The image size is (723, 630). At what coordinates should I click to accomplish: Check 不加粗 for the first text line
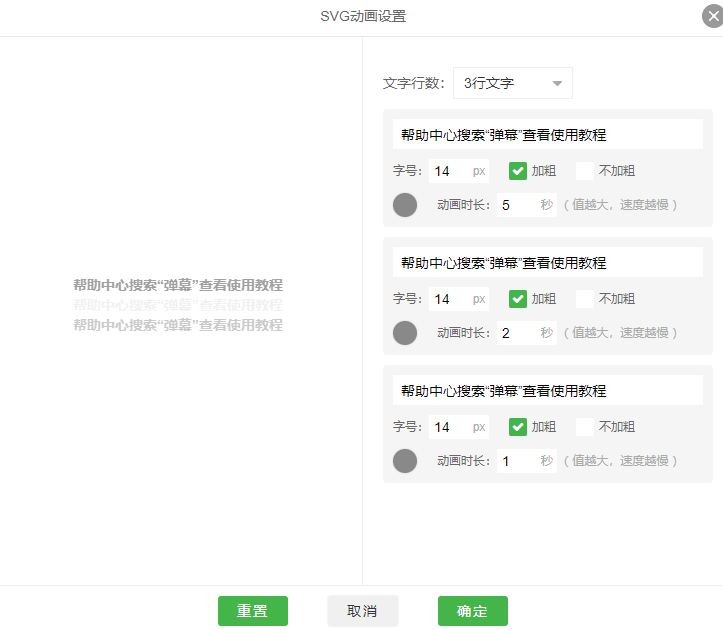[x=585, y=171]
